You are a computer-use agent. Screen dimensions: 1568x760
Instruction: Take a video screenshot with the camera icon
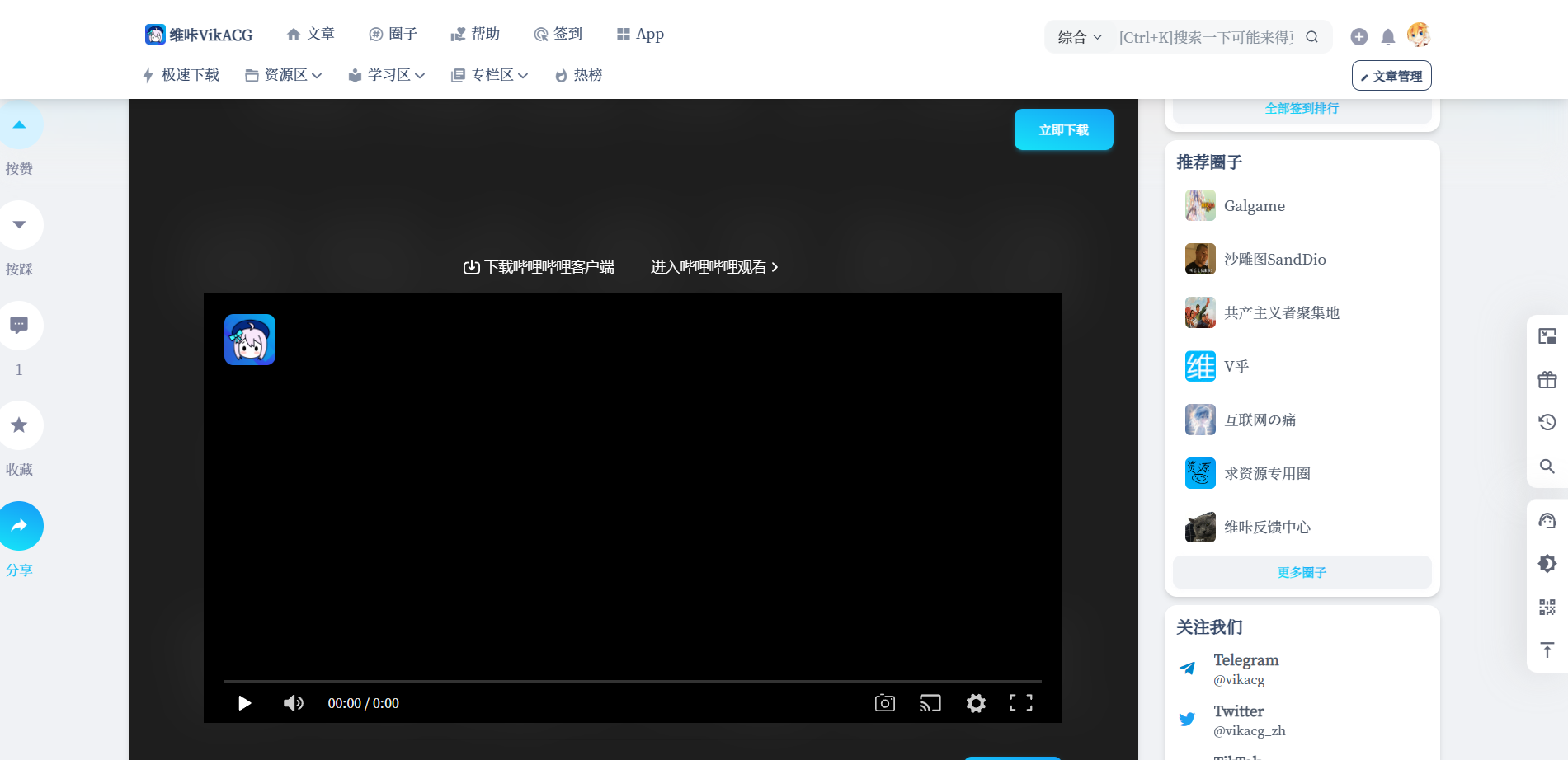(884, 702)
